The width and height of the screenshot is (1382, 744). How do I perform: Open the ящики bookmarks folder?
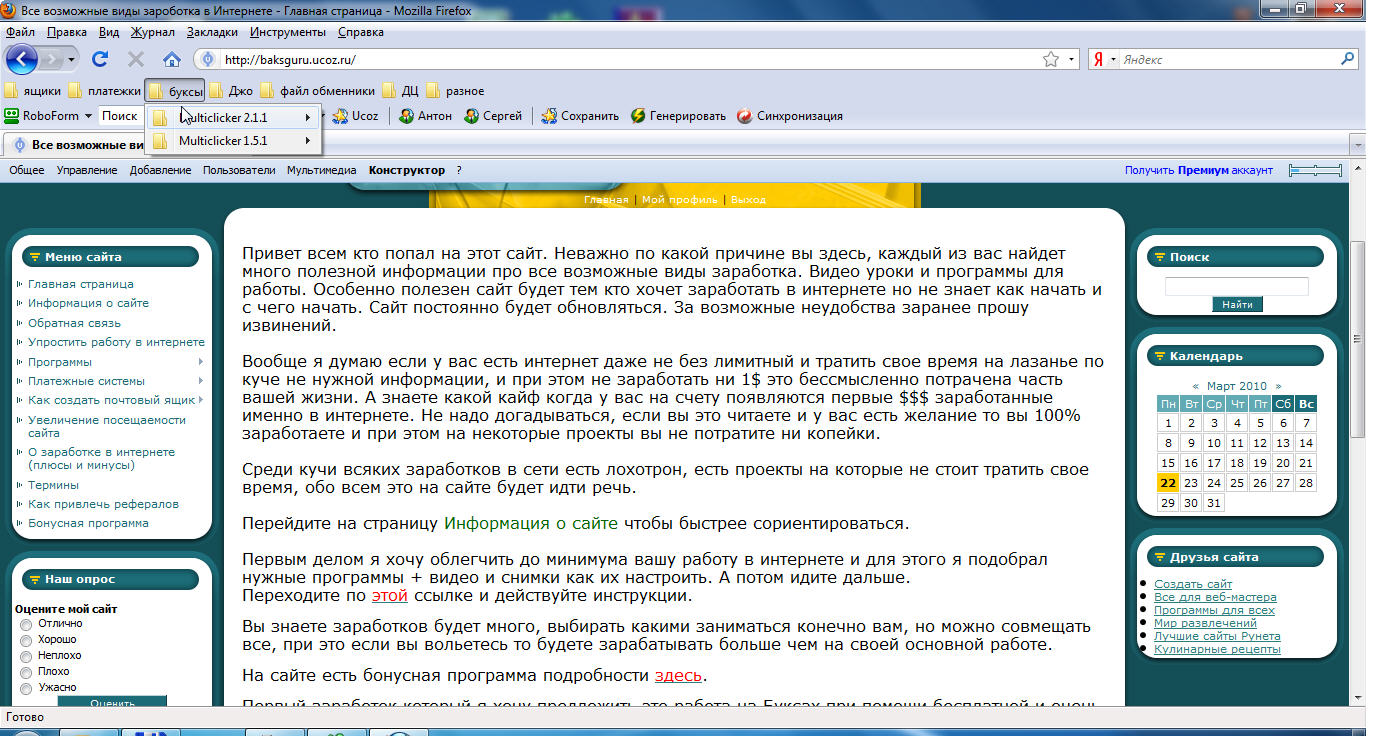point(33,91)
